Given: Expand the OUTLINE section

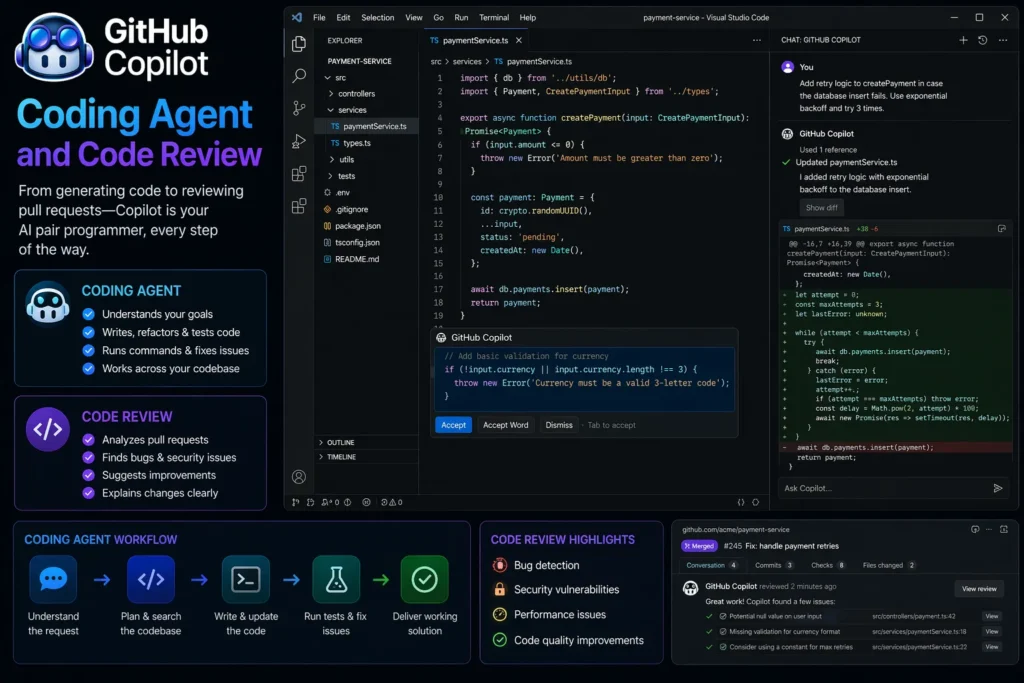Looking at the screenshot, I should coord(336,442).
